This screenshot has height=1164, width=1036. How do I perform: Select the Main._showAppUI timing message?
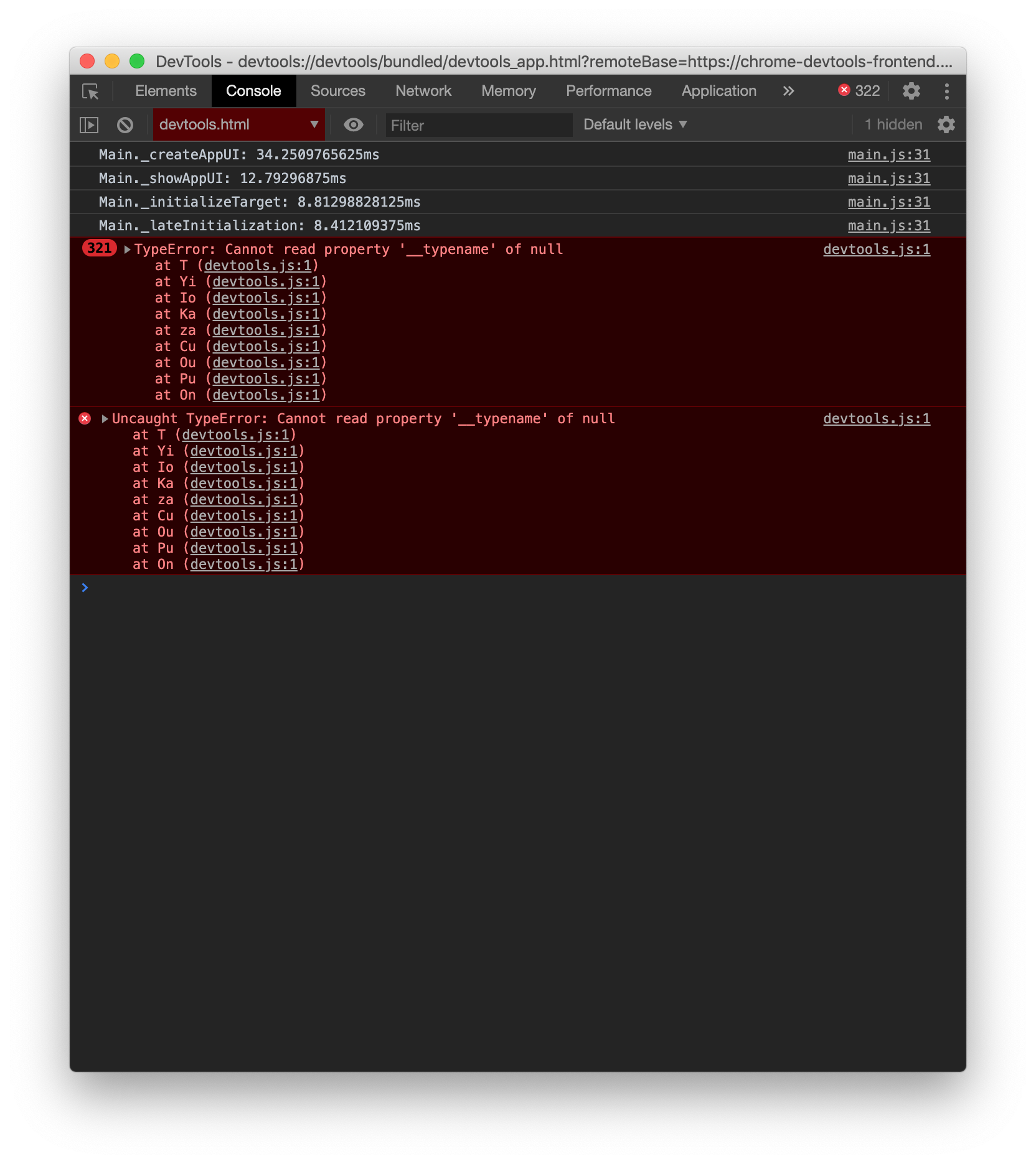(x=222, y=179)
